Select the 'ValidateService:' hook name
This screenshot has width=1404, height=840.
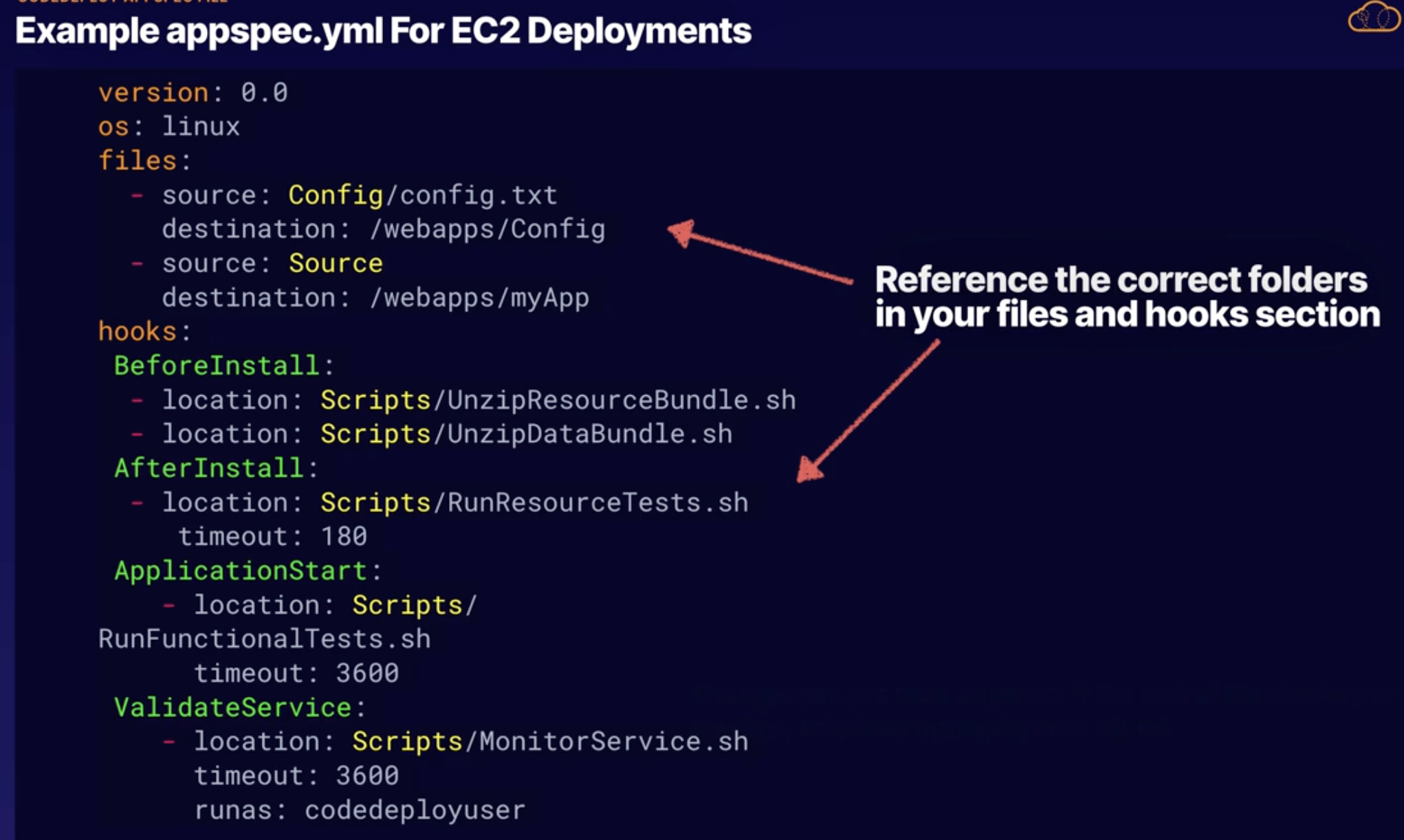coord(240,707)
